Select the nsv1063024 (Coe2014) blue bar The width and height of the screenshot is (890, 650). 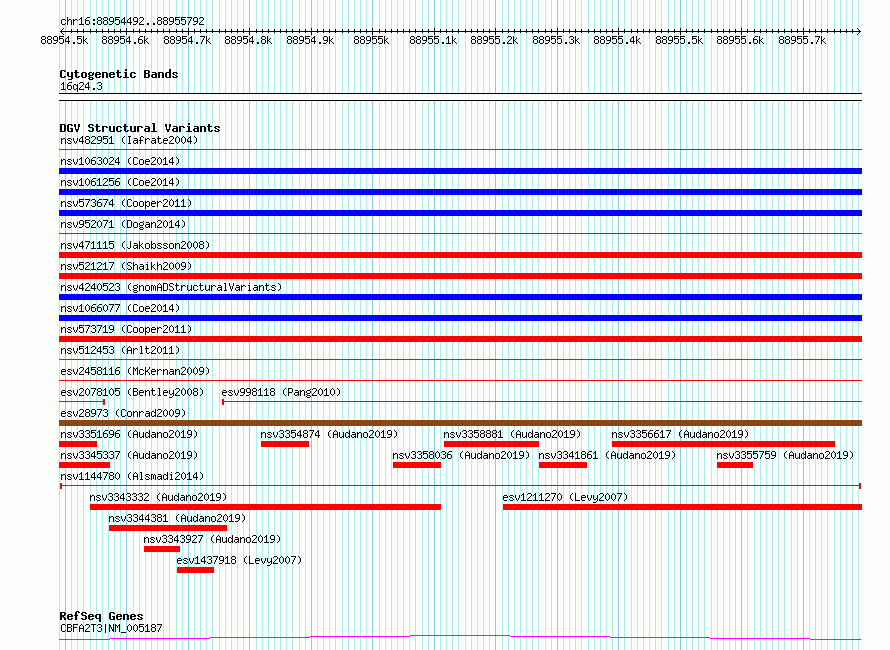[460, 171]
